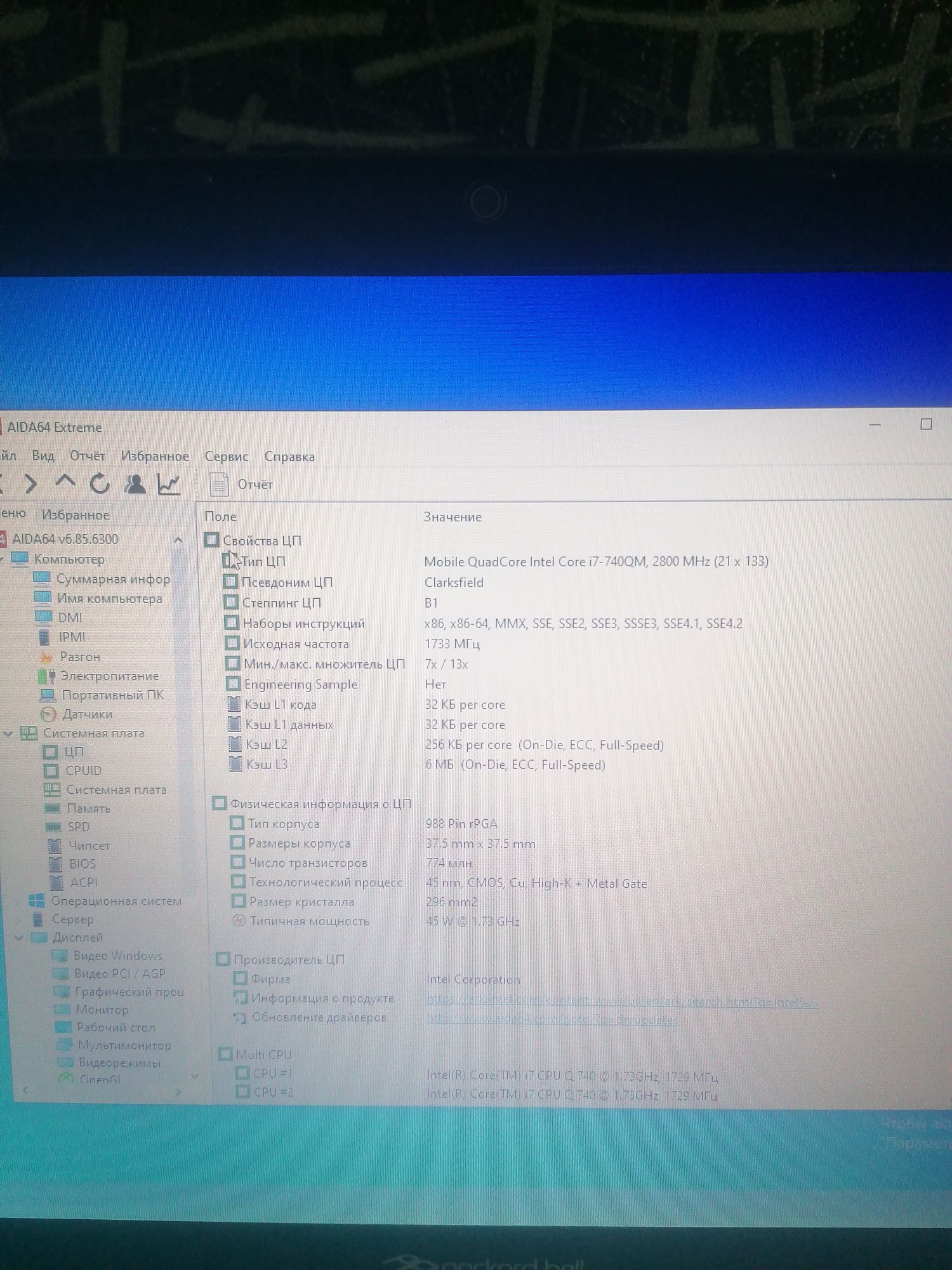Select the CPU #1 row

477,1075
